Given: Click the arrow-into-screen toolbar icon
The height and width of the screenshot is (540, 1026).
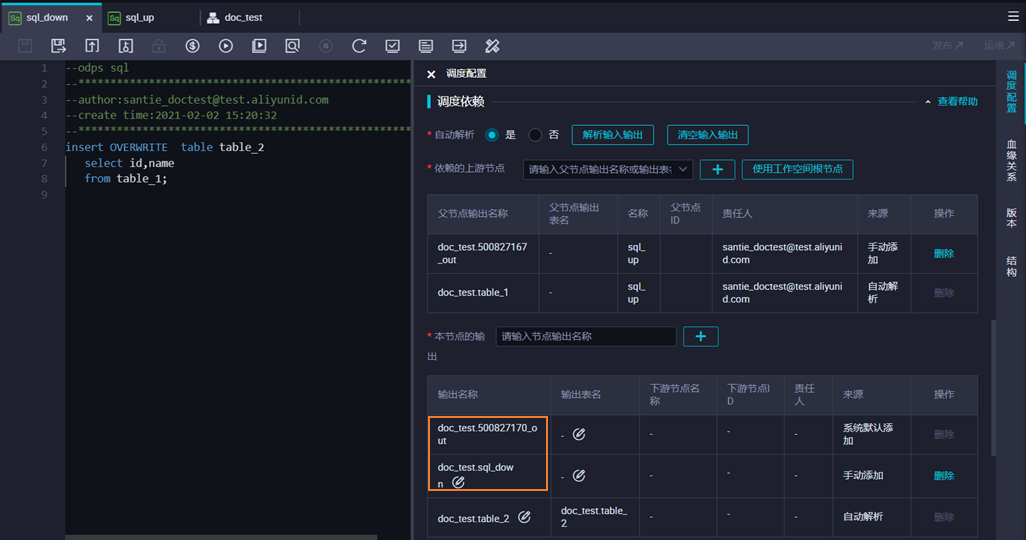Looking at the screenshot, I should tap(459, 46).
